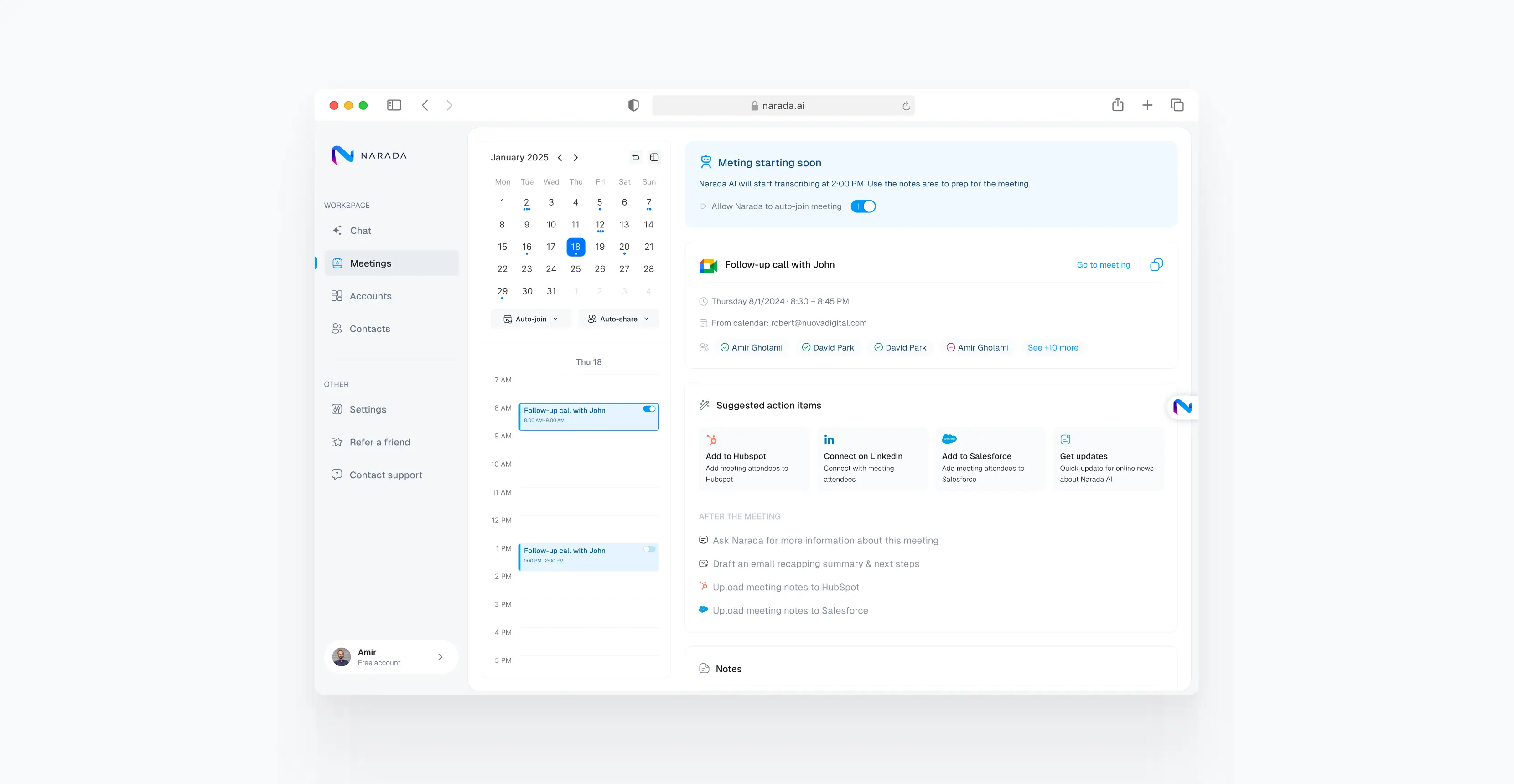Click the Safari share icon
This screenshot has width=1514, height=784.
(x=1117, y=105)
